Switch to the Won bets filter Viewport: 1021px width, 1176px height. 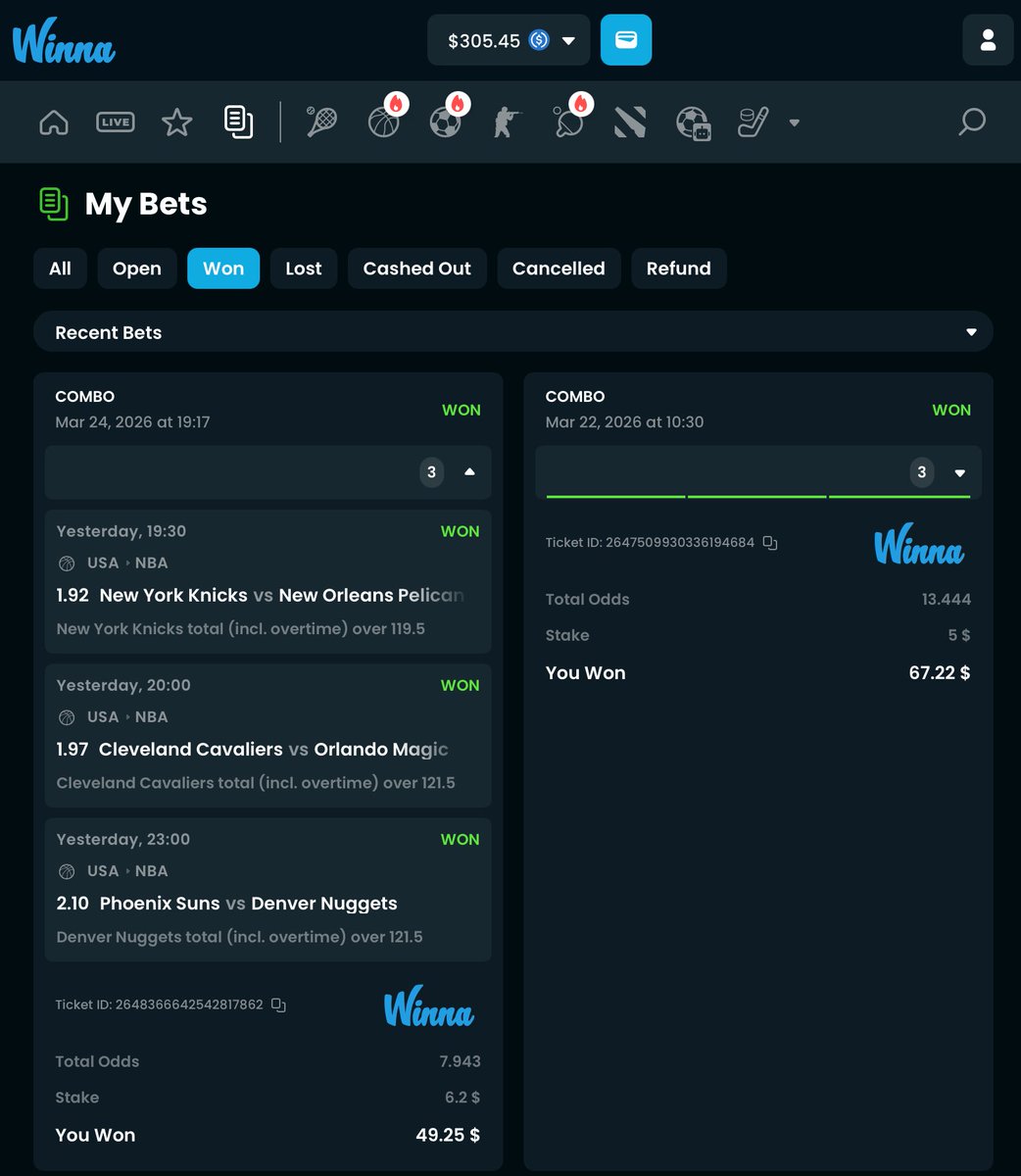(223, 268)
